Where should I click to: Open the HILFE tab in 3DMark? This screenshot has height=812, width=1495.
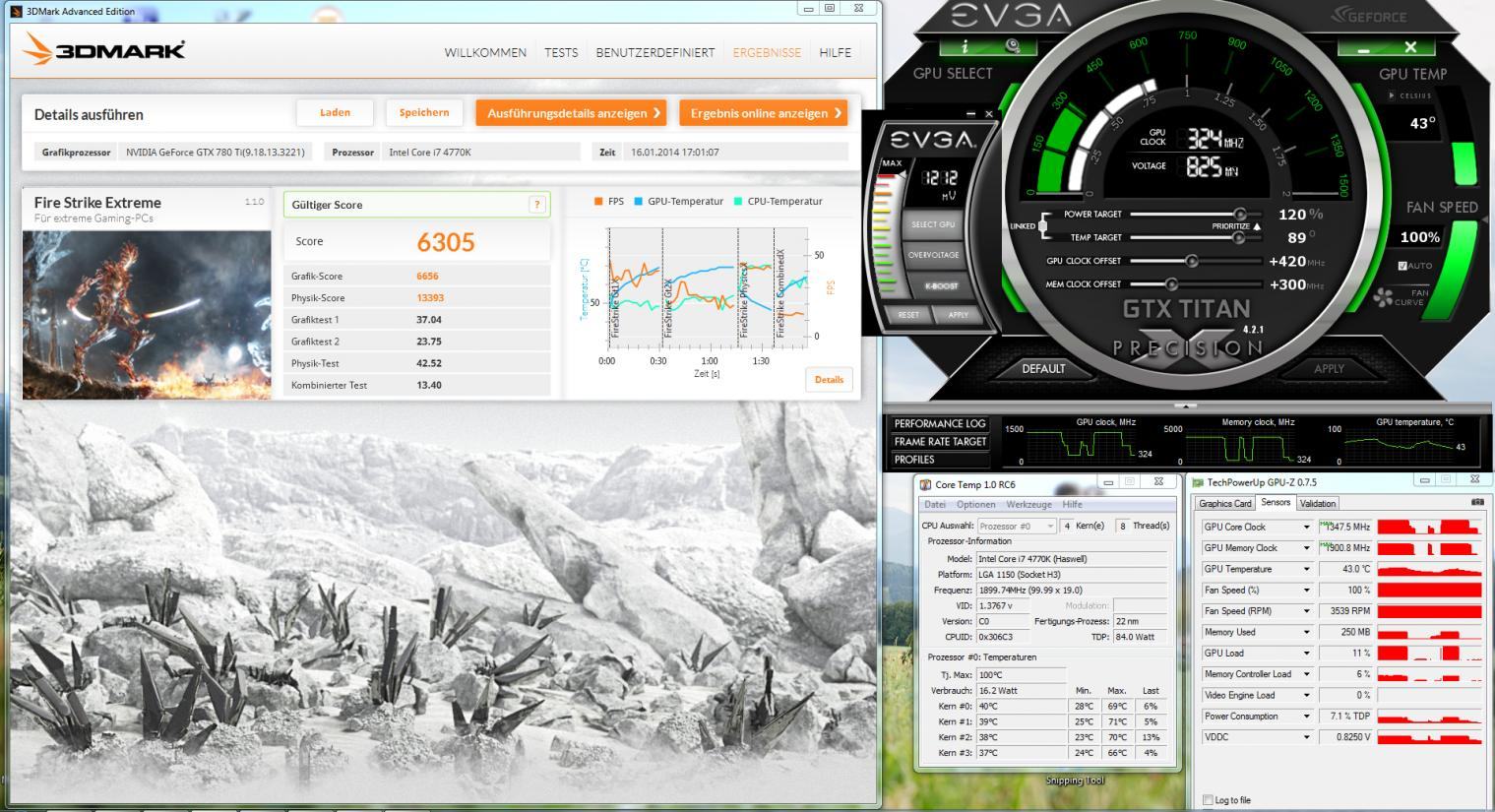point(836,53)
